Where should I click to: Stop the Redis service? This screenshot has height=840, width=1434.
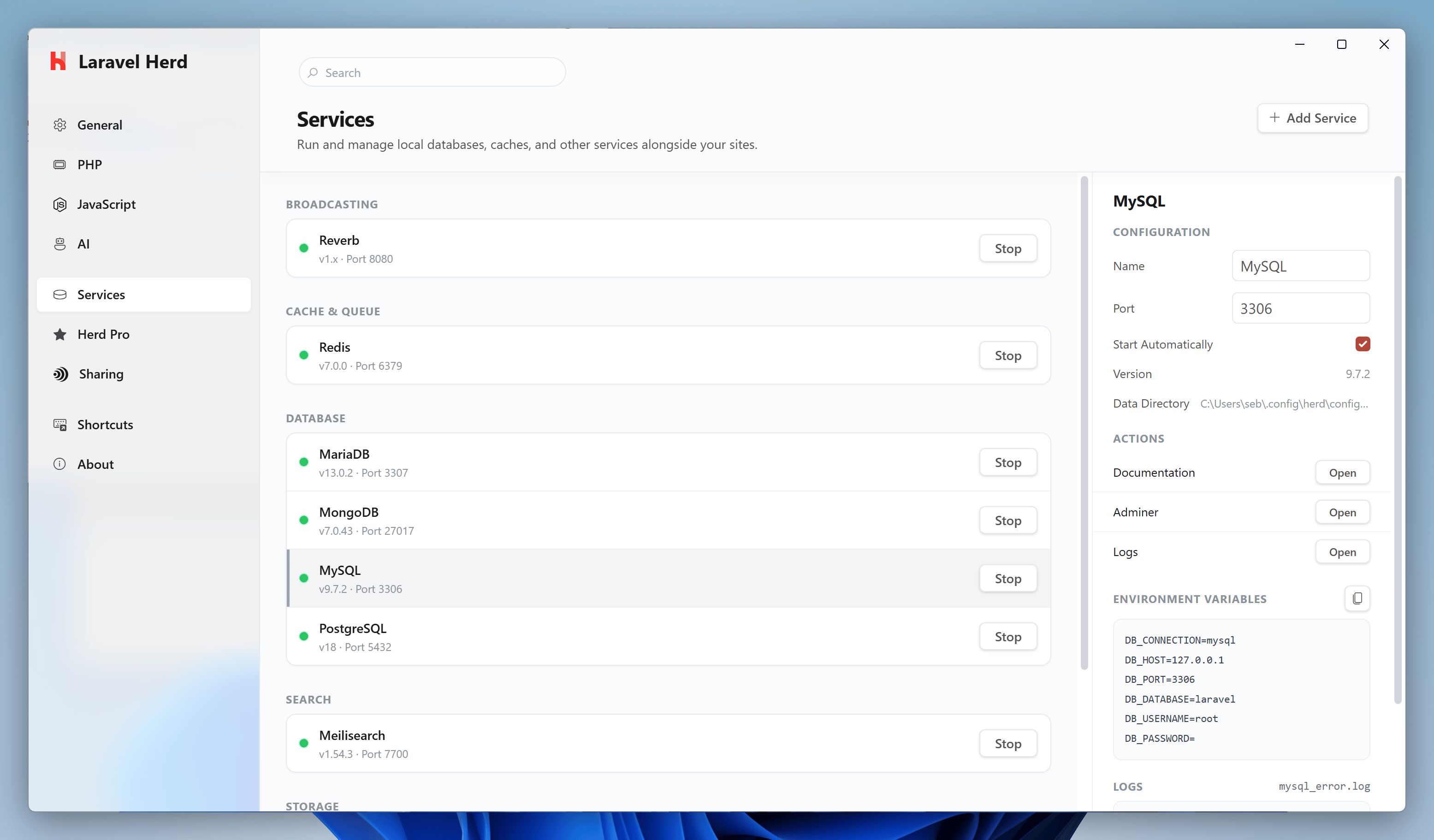[x=1008, y=355]
